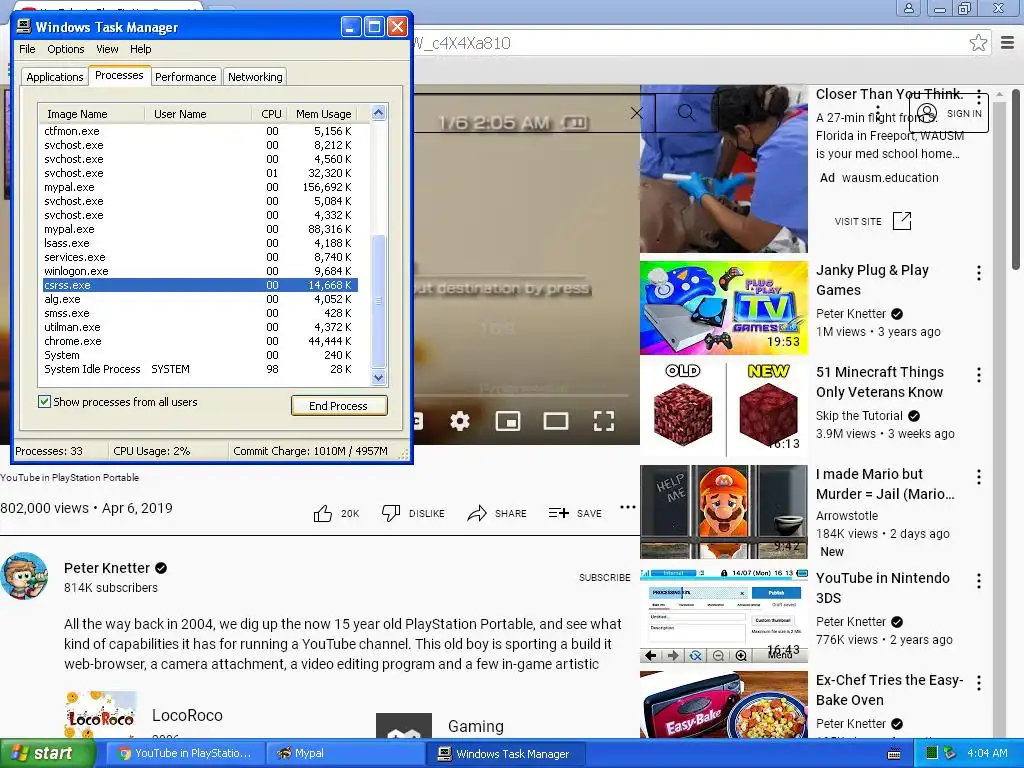Open options for 51 Minecraft Things video

978,375
